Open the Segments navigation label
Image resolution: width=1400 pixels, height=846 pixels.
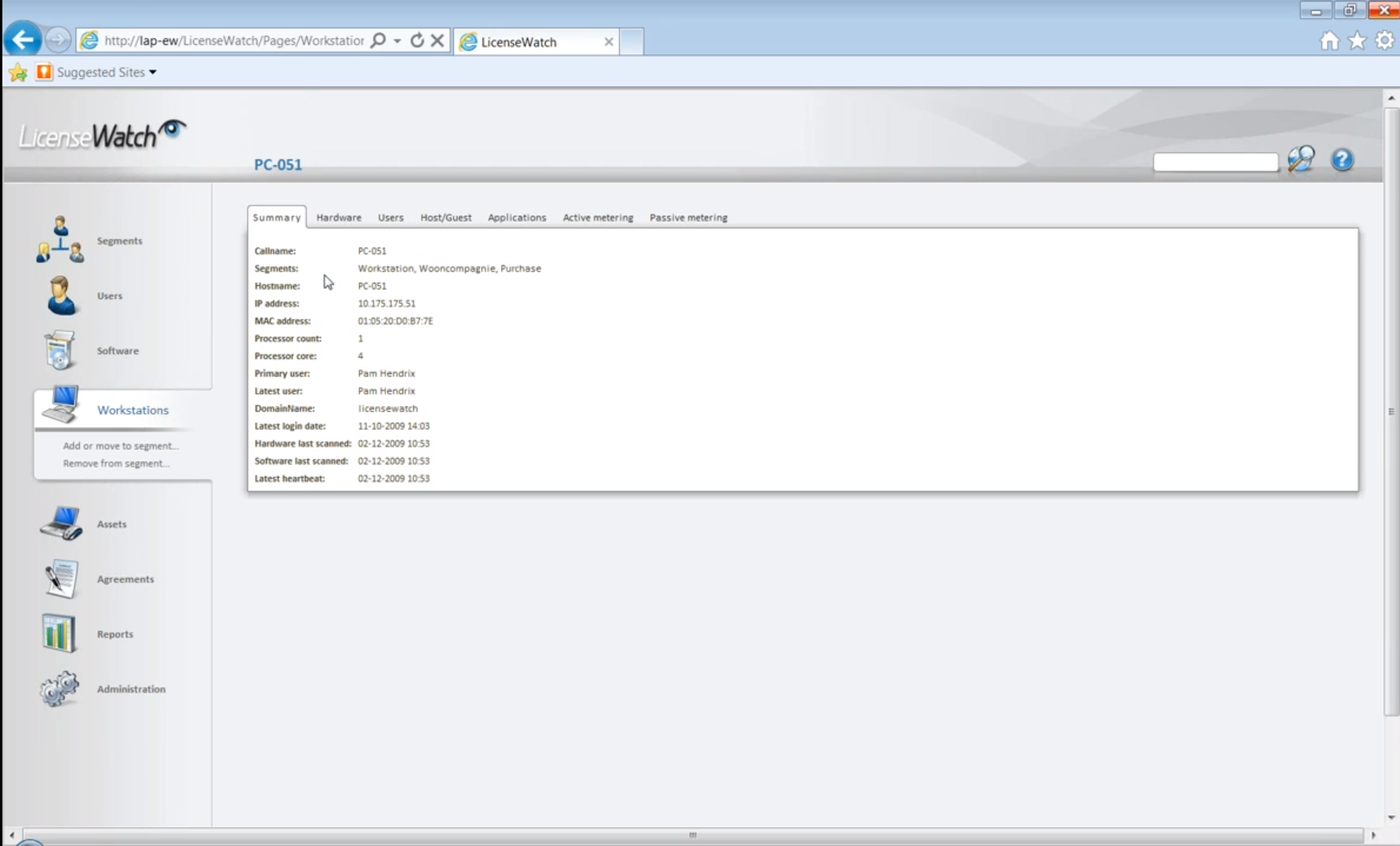pyautogui.click(x=120, y=241)
